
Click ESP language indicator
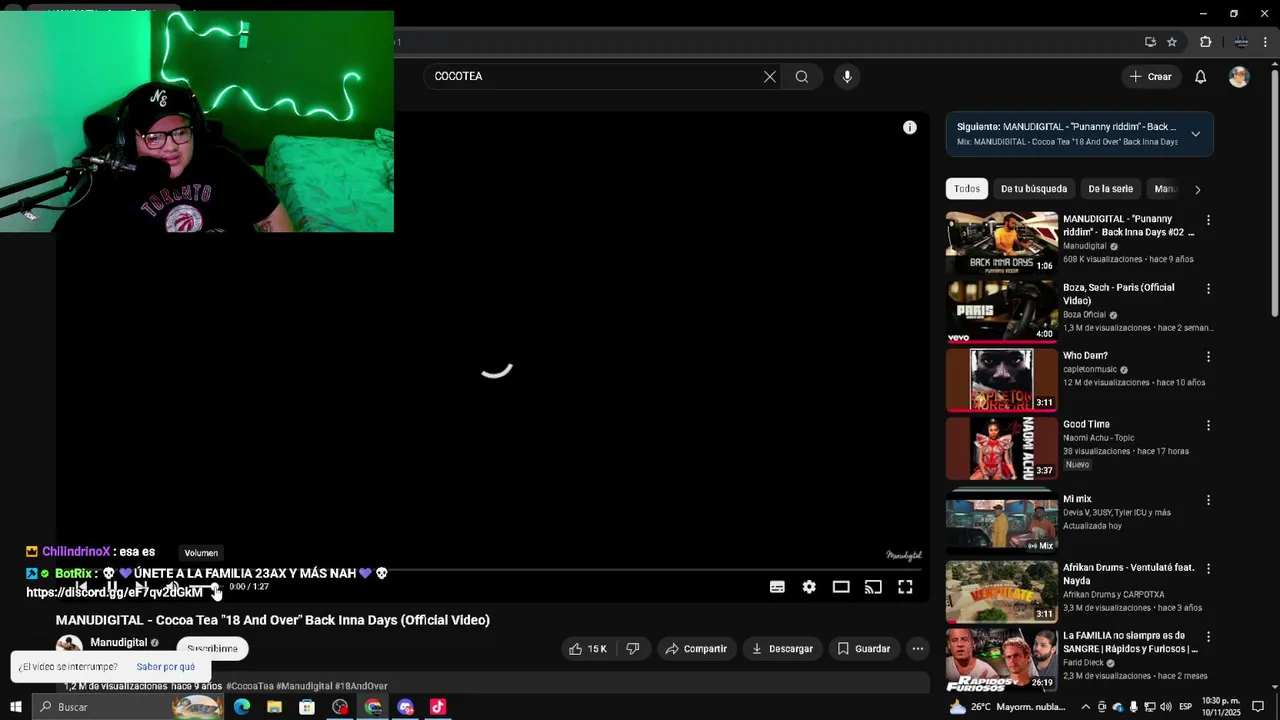point(1185,707)
